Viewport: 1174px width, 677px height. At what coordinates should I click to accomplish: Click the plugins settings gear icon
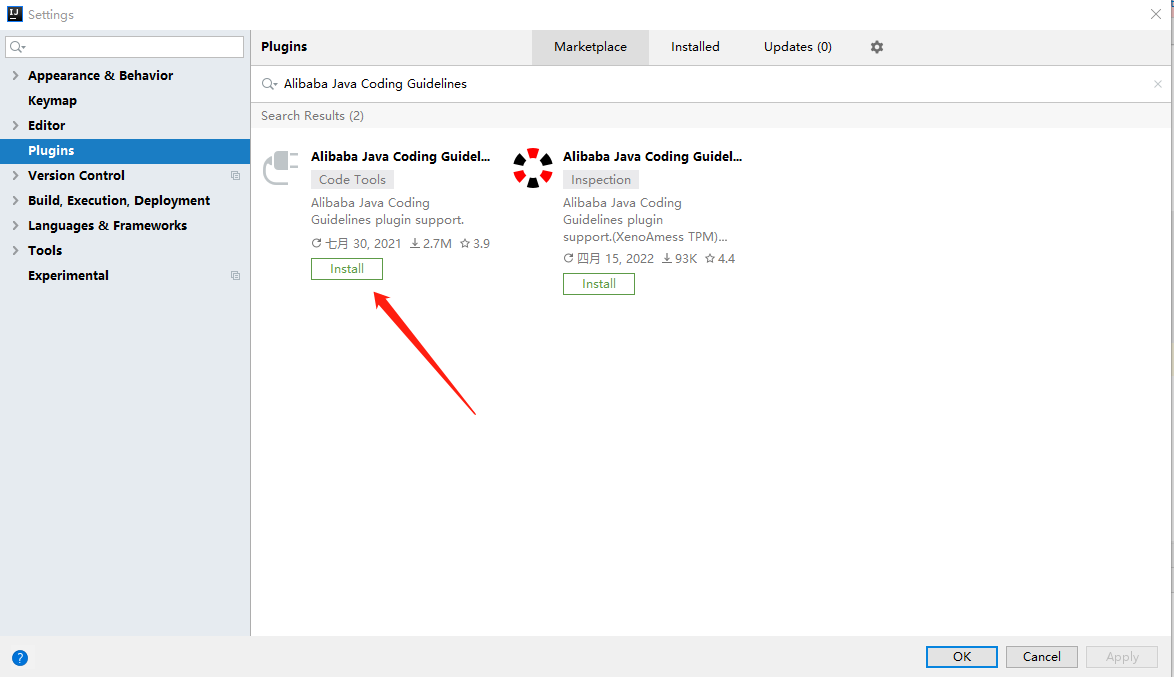tap(877, 46)
